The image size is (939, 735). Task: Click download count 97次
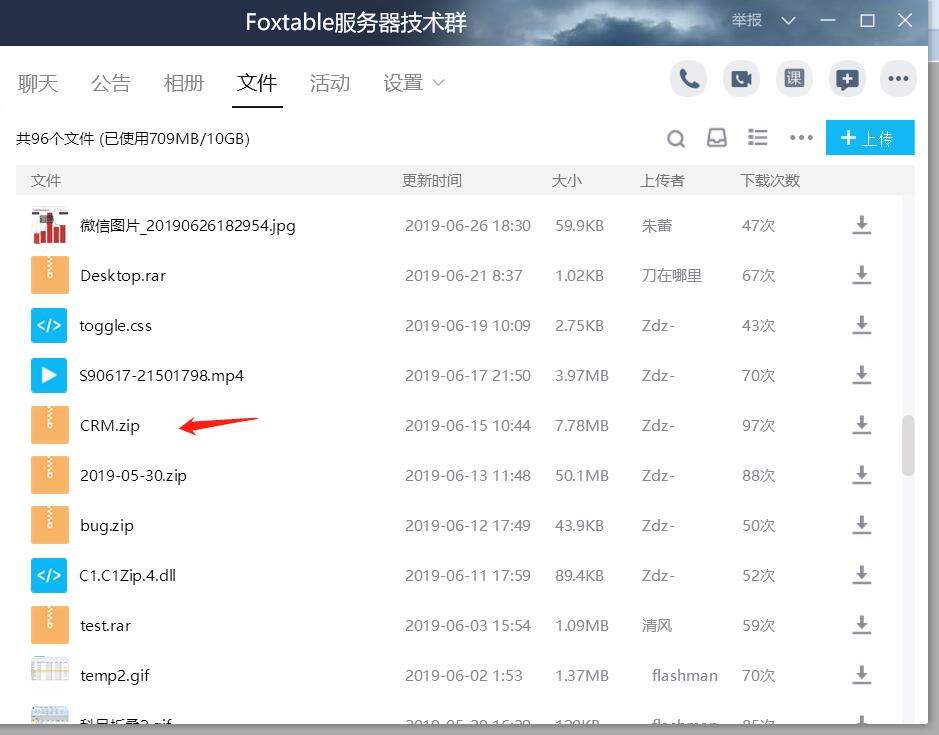point(758,425)
